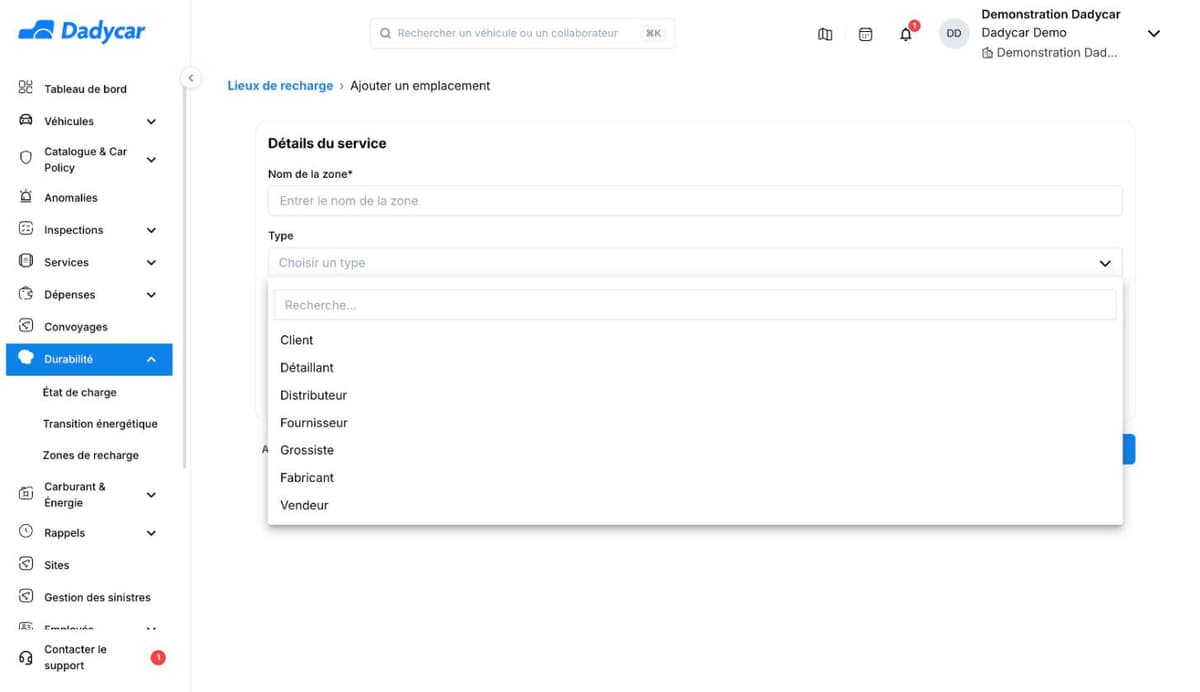Click the Rappels clock icon
The height and width of the screenshot is (692, 1200).
coord(26,532)
